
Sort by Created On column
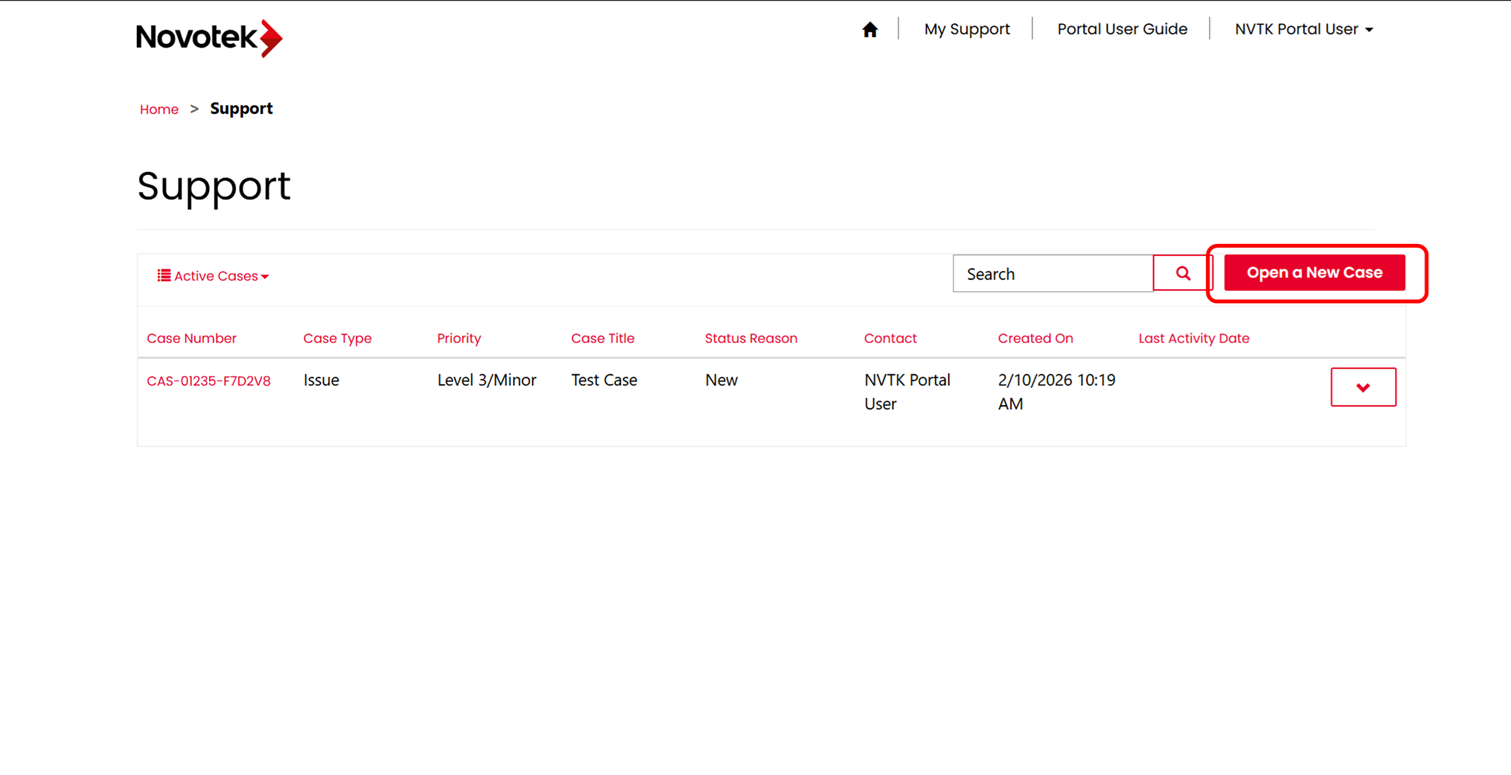1035,338
